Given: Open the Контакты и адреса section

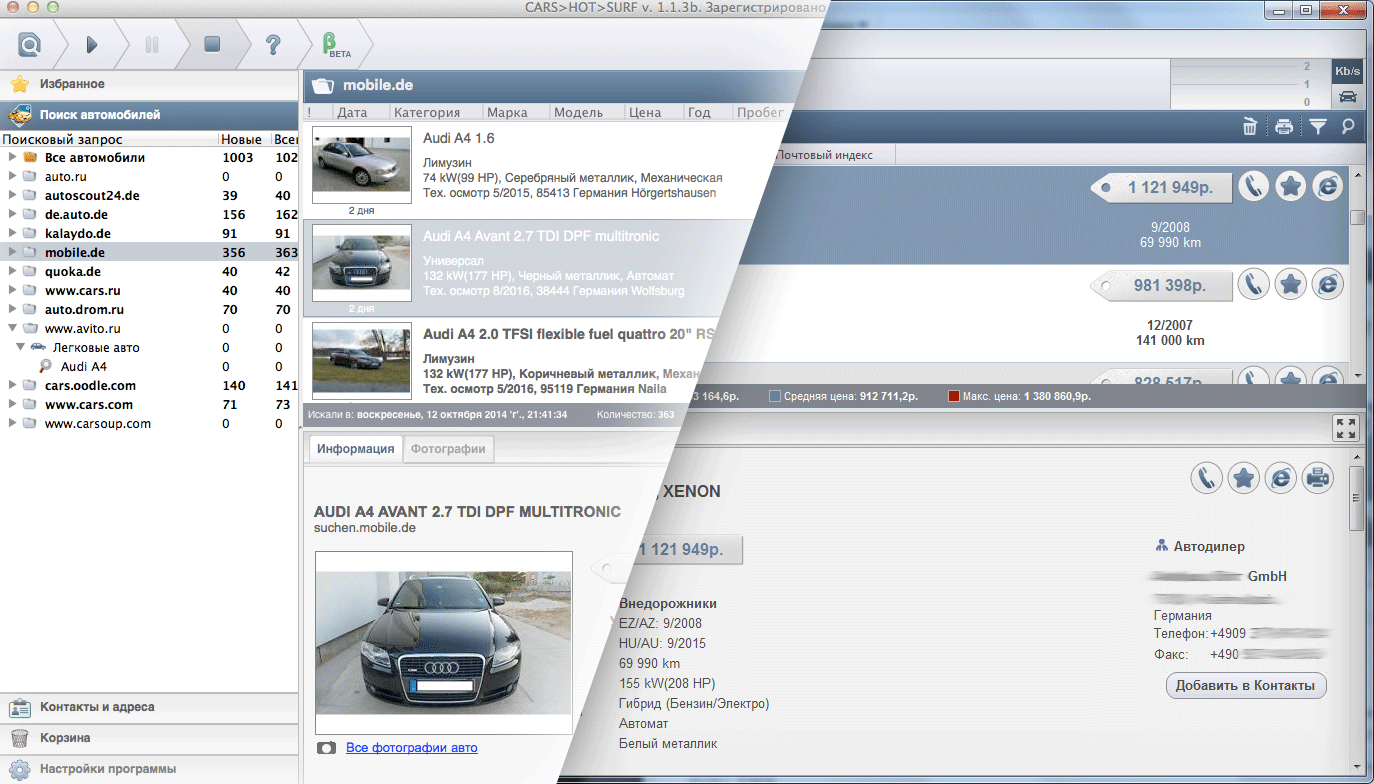Looking at the screenshot, I should point(150,707).
